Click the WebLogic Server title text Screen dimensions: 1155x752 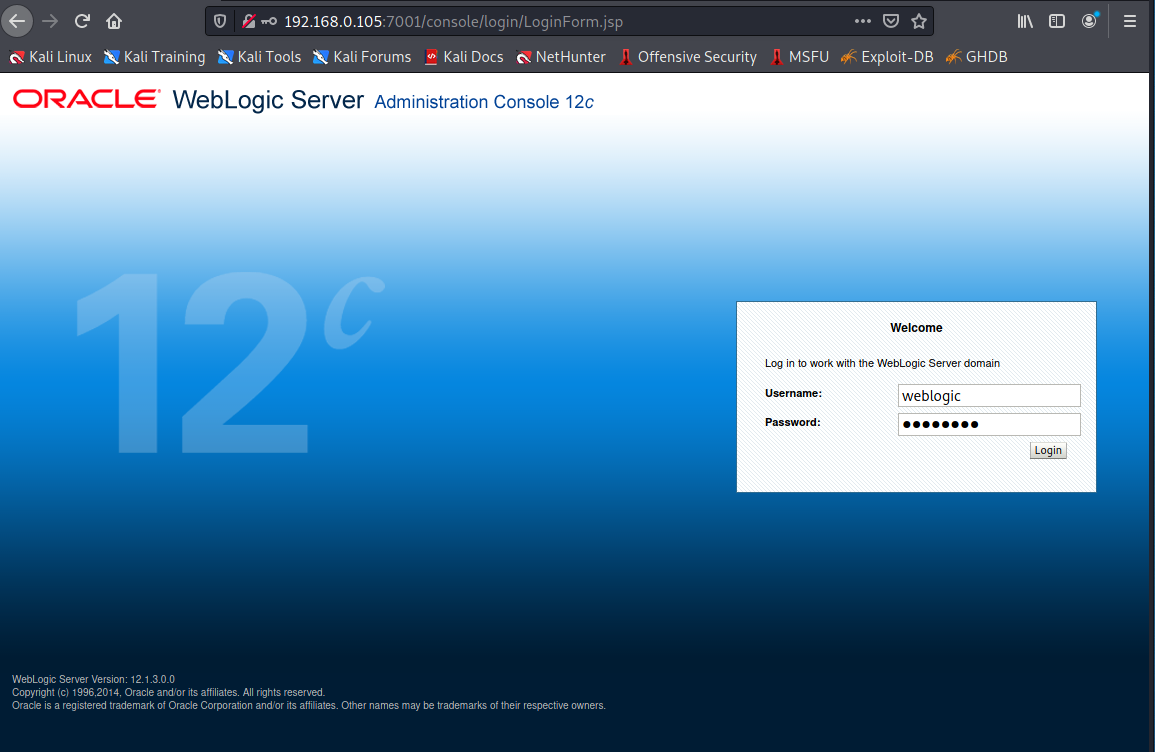click(x=268, y=99)
